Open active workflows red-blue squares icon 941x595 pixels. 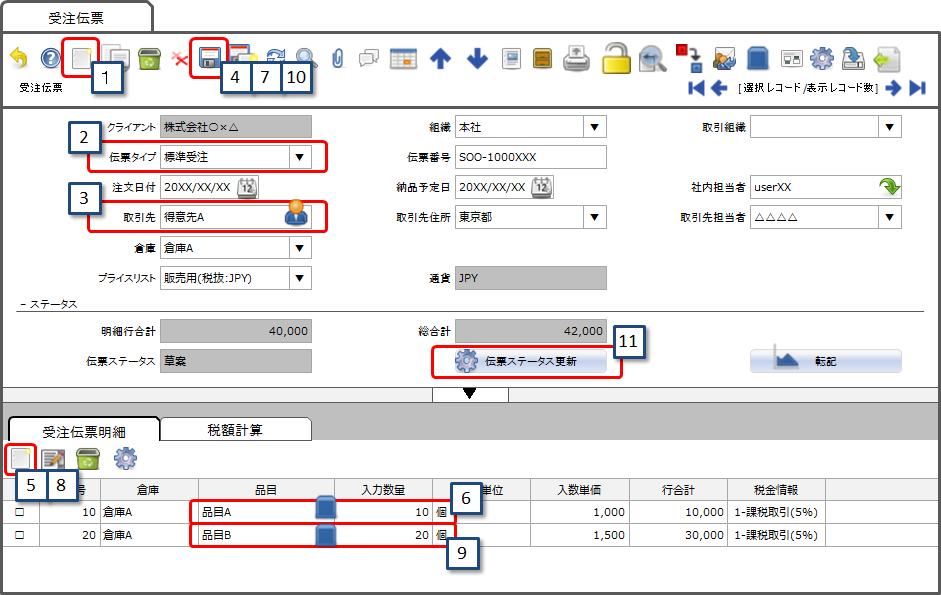(688, 58)
